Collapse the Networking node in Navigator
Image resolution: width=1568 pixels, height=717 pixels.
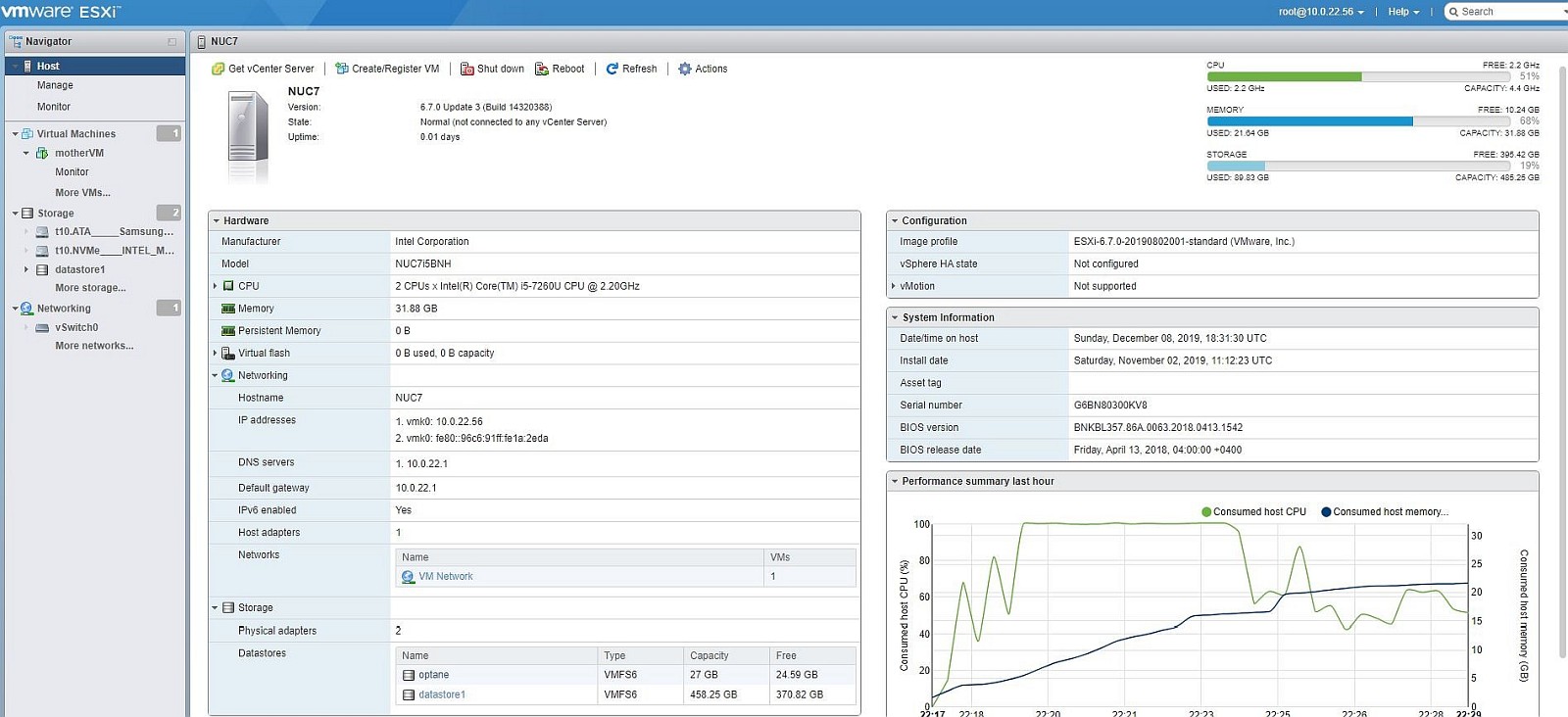click(x=15, y=309)
